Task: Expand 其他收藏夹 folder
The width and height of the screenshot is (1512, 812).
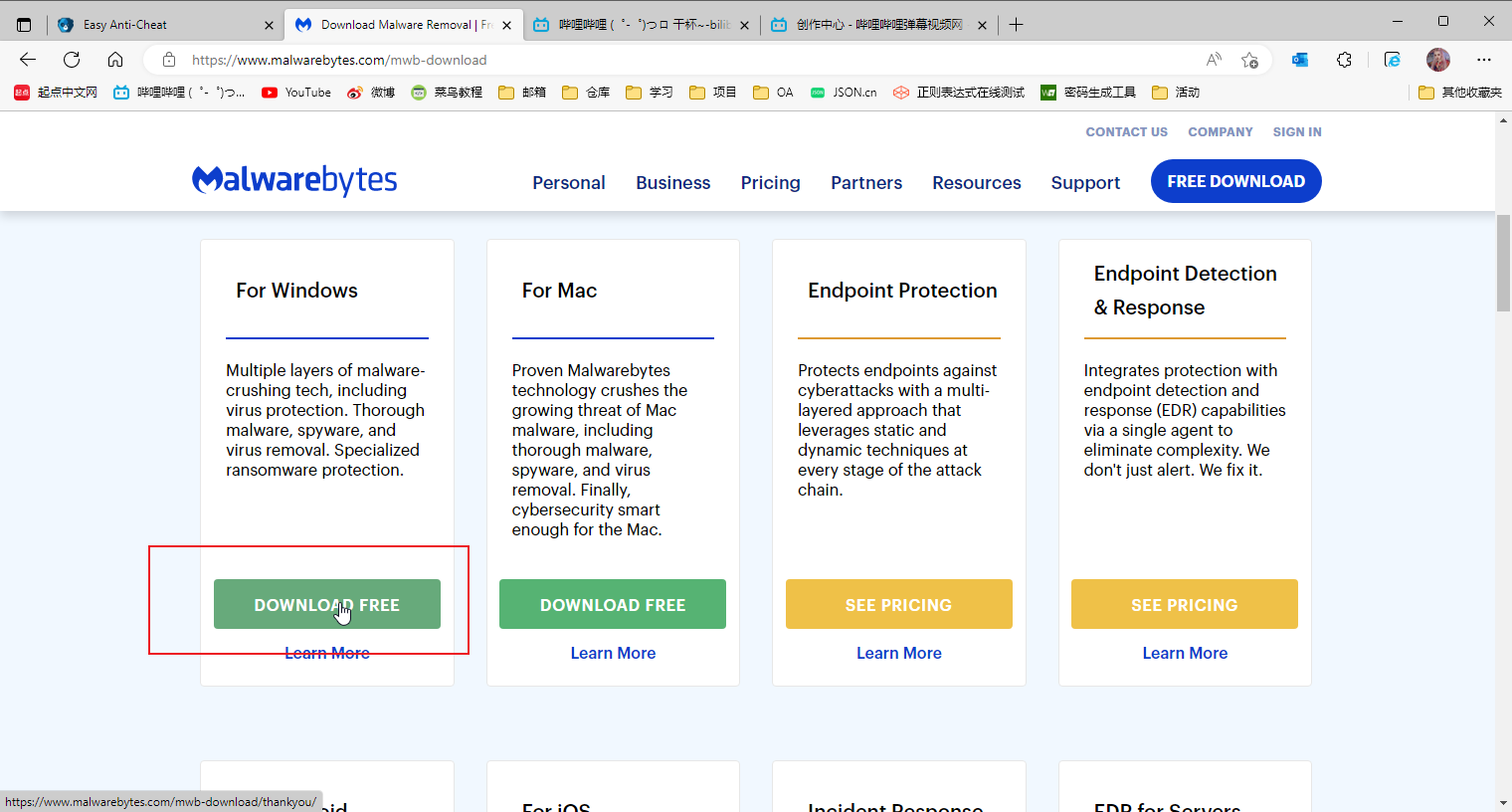Action: click(1460, 93)
